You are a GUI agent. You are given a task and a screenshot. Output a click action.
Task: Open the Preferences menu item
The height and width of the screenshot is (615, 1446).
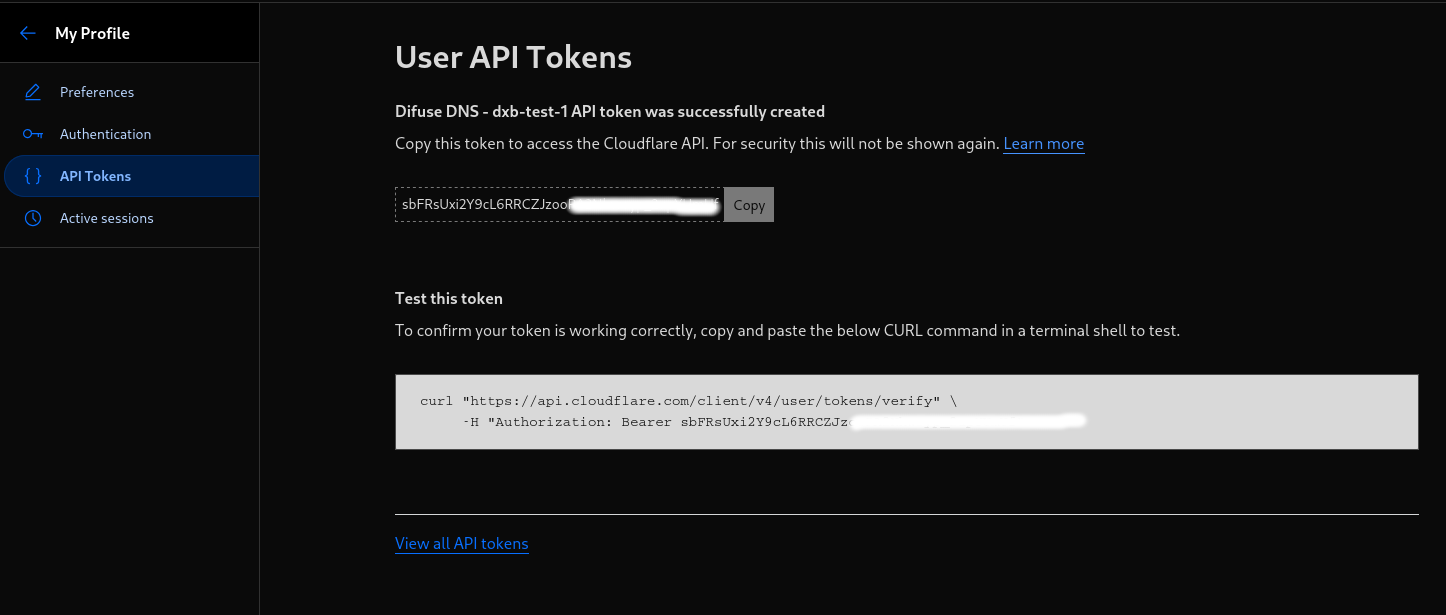[130, 92]
